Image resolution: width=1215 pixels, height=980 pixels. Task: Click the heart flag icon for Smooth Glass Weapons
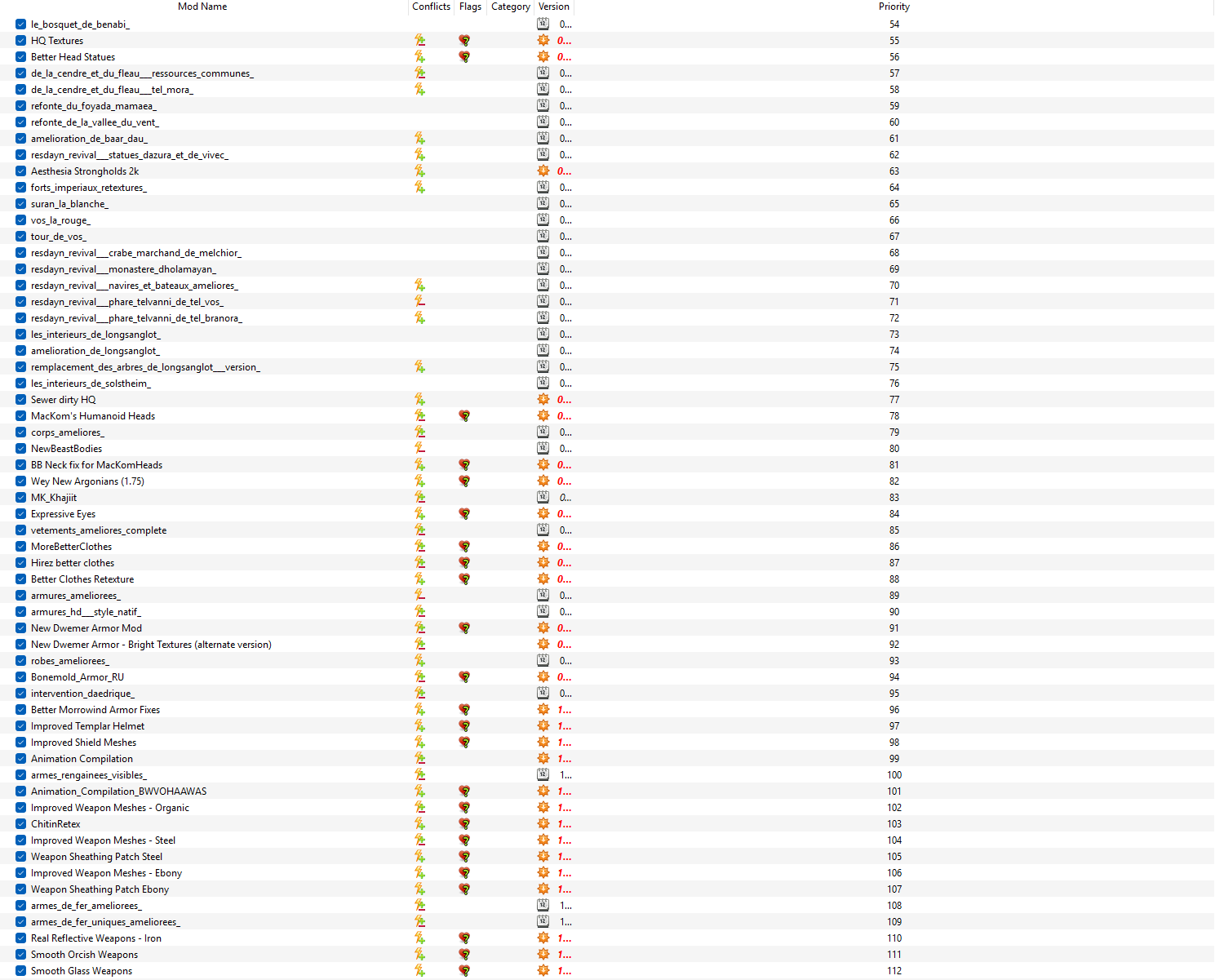point(464,970)
